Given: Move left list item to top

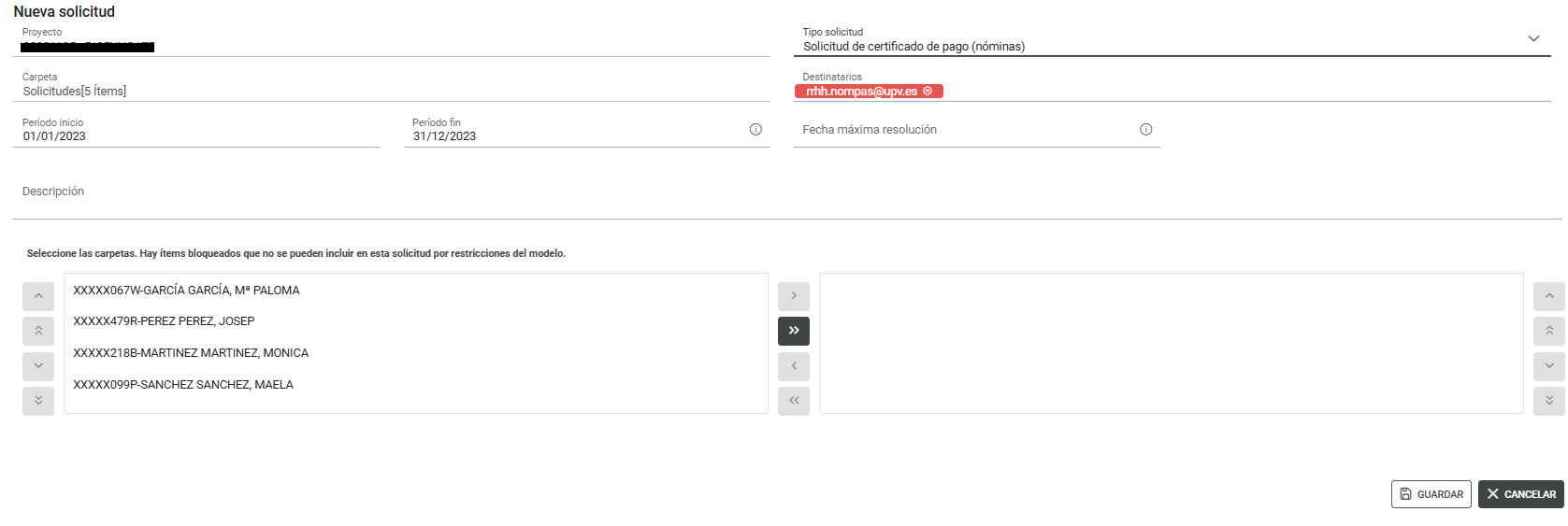Looking at the screenshot, I should pyautogui.click(x=38, y=331).
